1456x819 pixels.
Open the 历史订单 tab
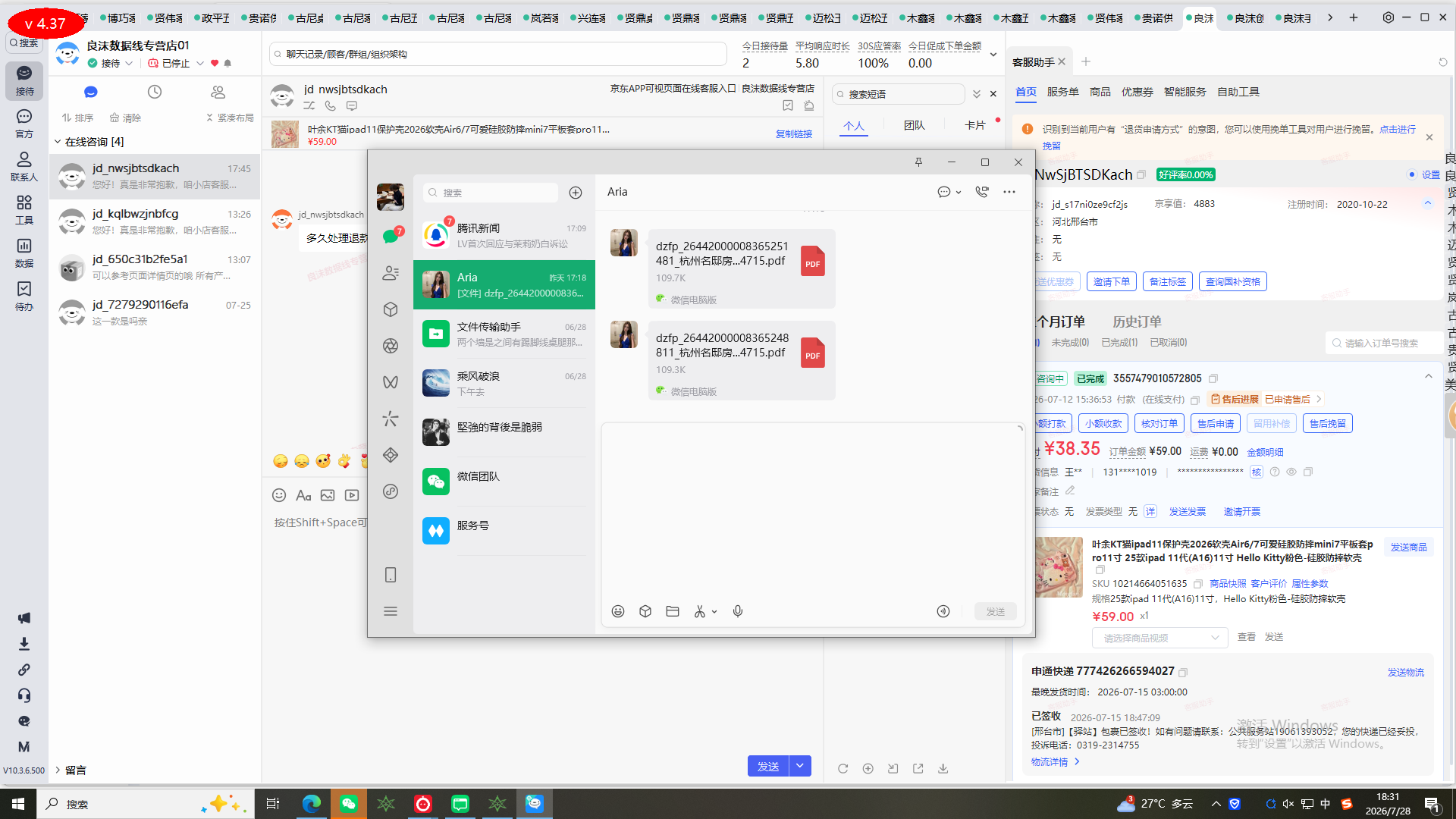point(1137,322)
